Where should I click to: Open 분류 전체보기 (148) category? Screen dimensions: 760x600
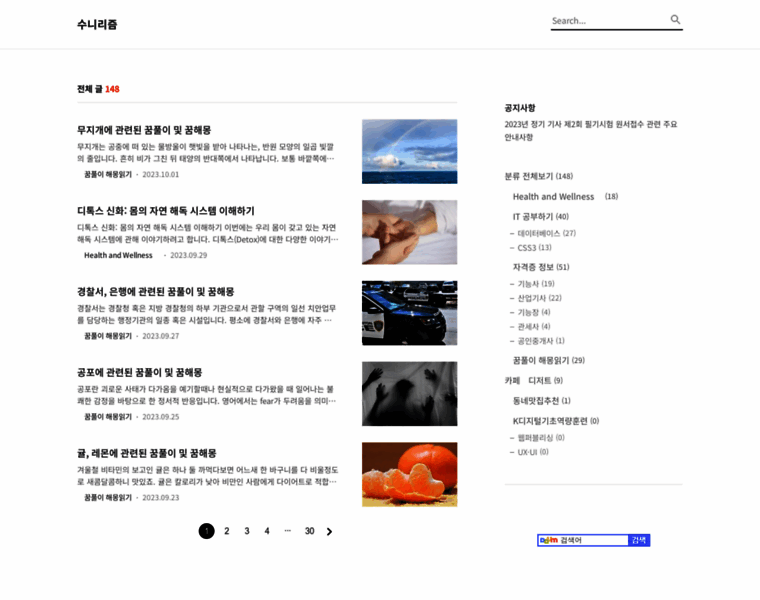538,176
